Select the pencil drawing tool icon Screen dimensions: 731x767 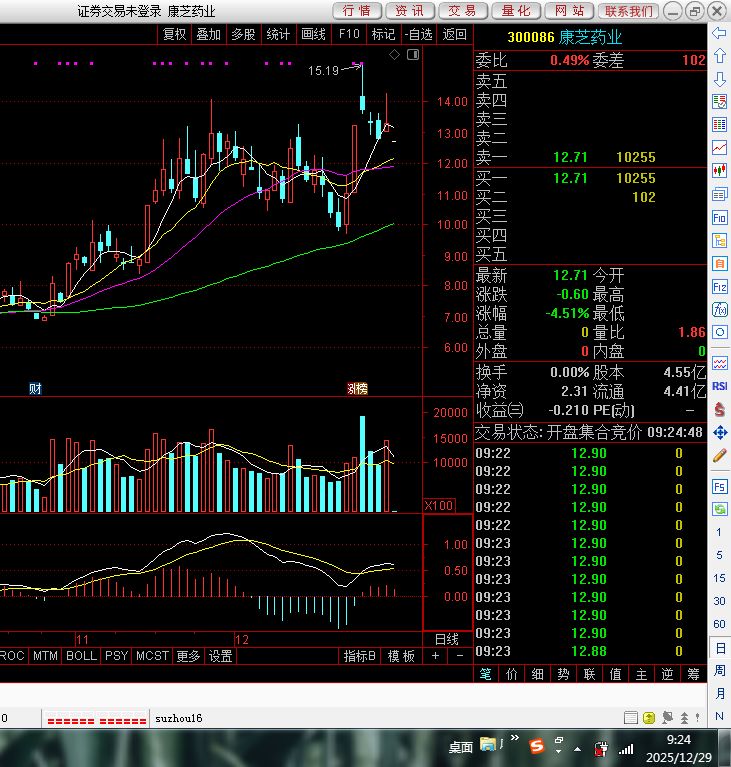719,456
